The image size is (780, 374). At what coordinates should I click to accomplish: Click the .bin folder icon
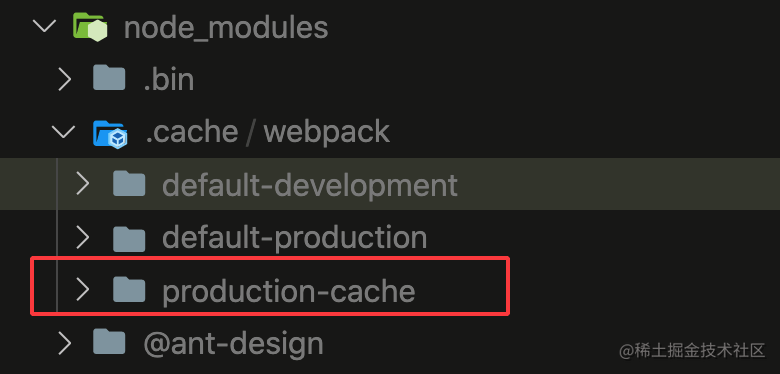tap(109, 78)
